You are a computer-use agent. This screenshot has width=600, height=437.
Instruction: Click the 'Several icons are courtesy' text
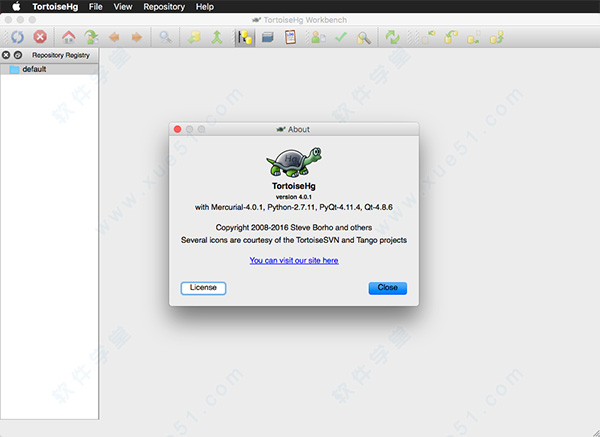pos(294,240)
